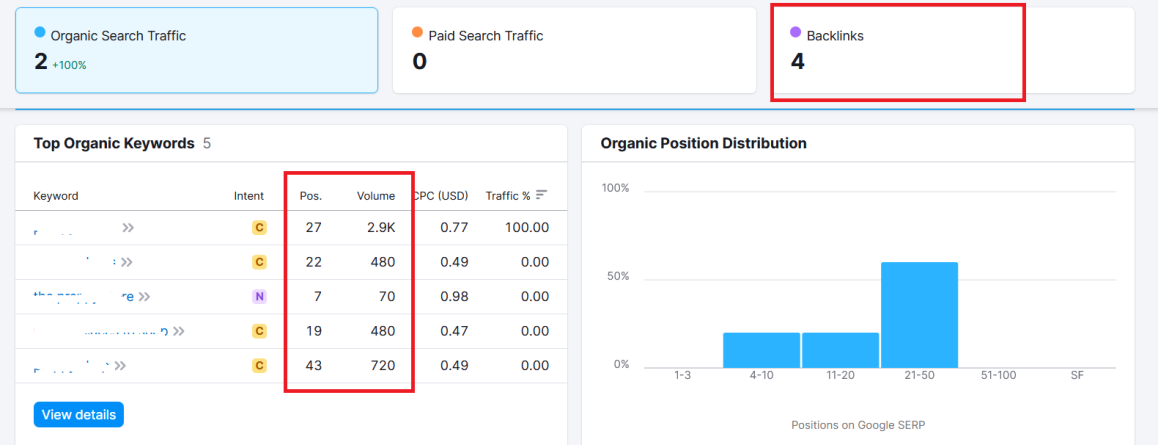Image resolution: width=1158 pixels, height=445 pixels.
Task: Expand double-chevron in row with position 7
Action: [x=145, y=297]
